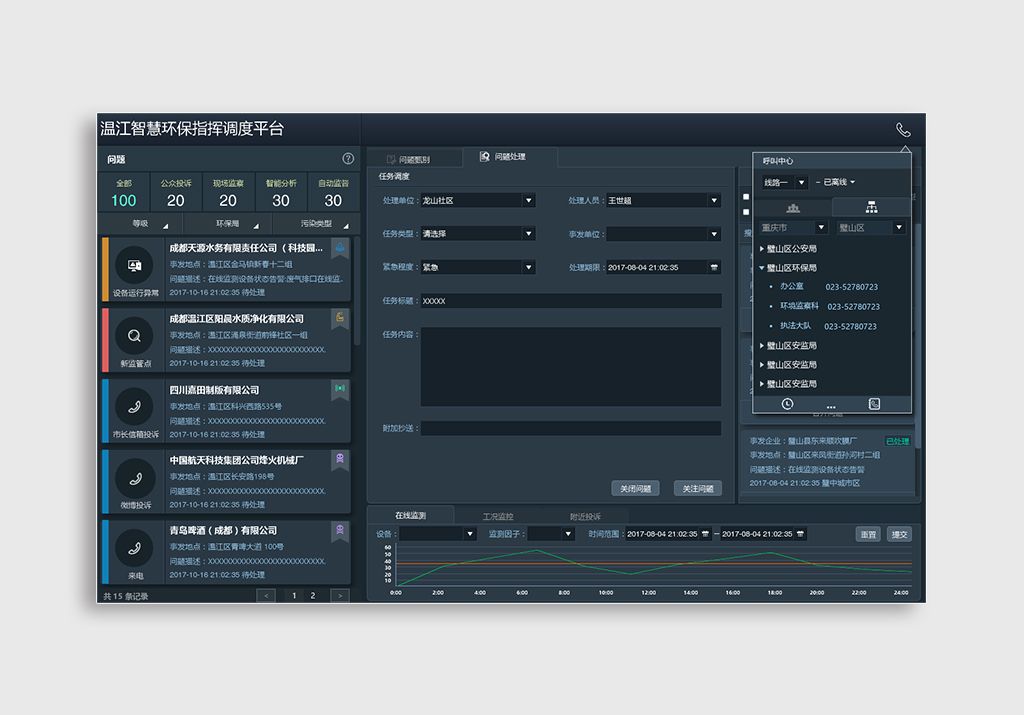1024x715 pixels.
Task: Tick the upper checkbox behind the 呼叫中心 popup
Action: tap(746, 197)
